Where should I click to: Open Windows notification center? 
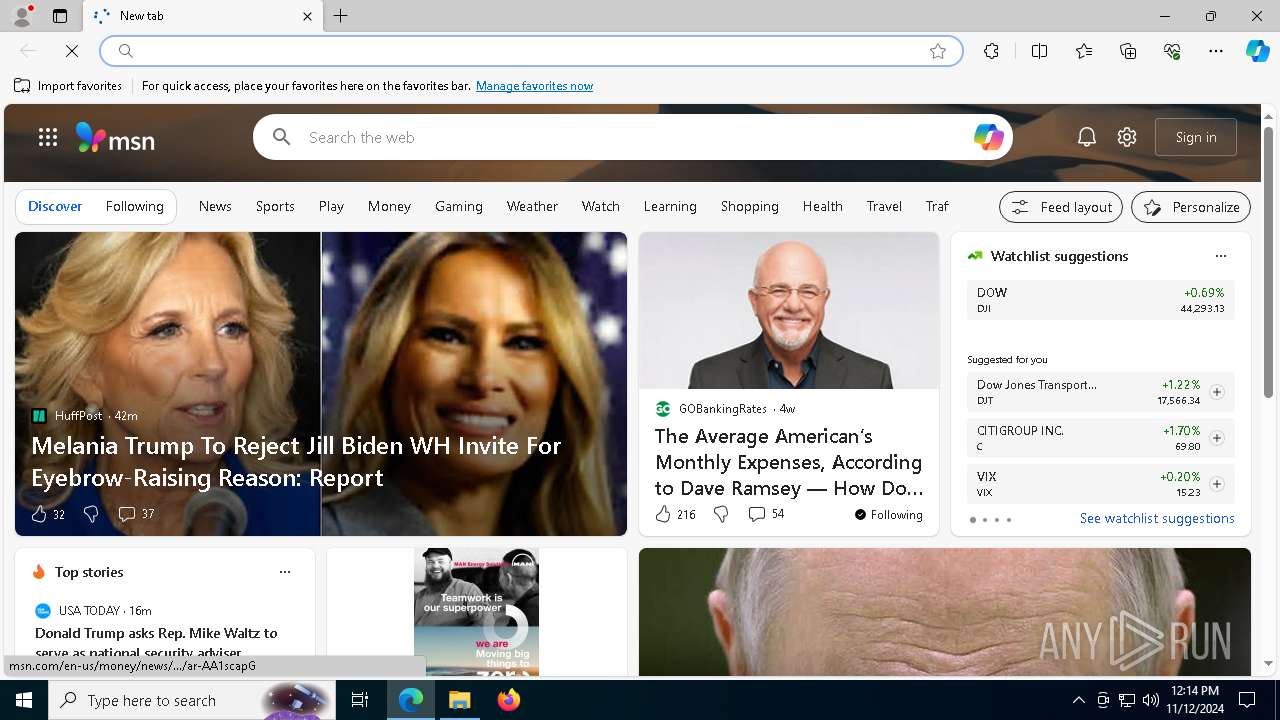point(1247,700)
